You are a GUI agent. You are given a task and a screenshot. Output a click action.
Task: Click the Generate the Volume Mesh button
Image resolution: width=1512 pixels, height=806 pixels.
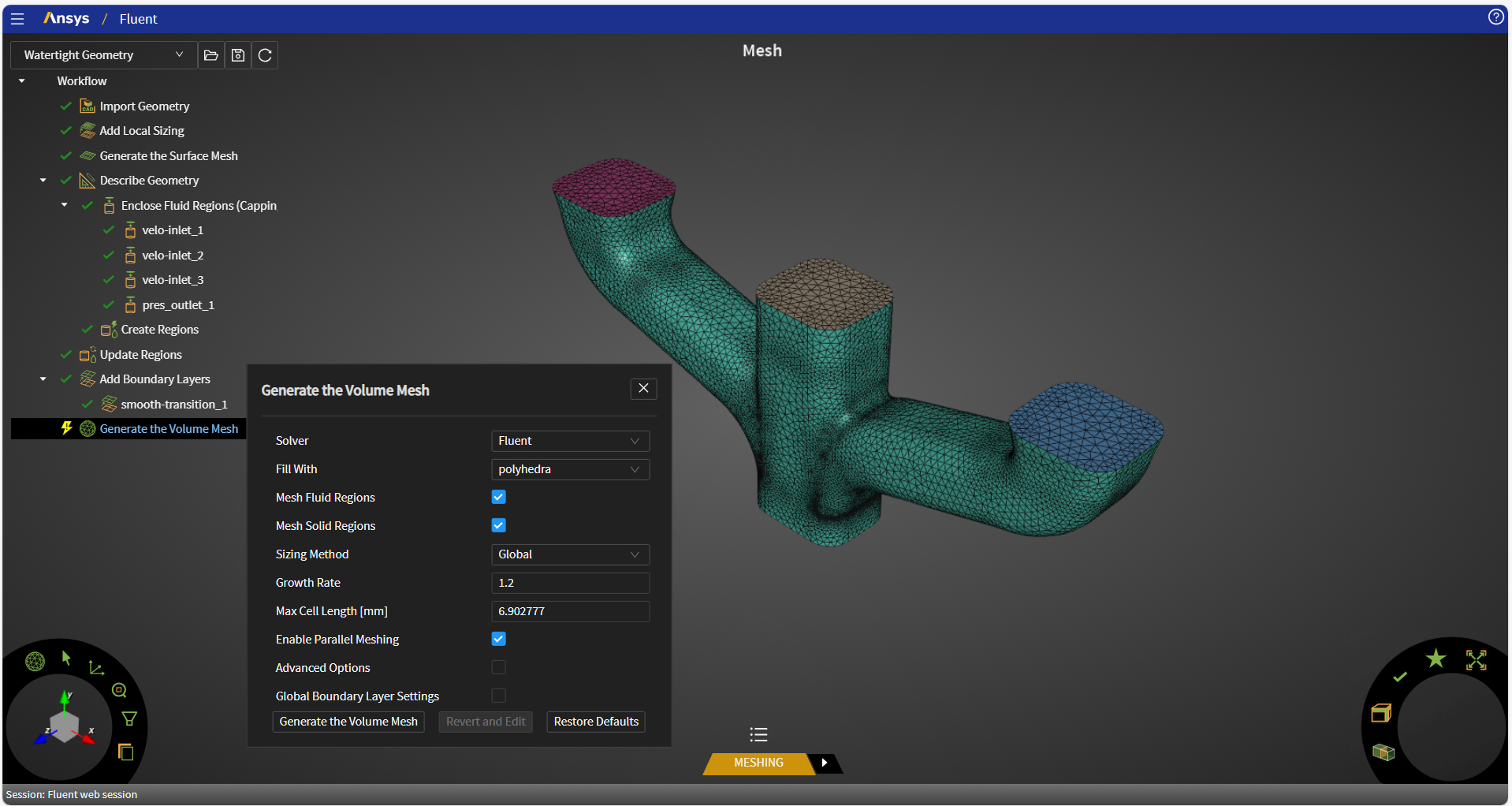tap(348, 721)
